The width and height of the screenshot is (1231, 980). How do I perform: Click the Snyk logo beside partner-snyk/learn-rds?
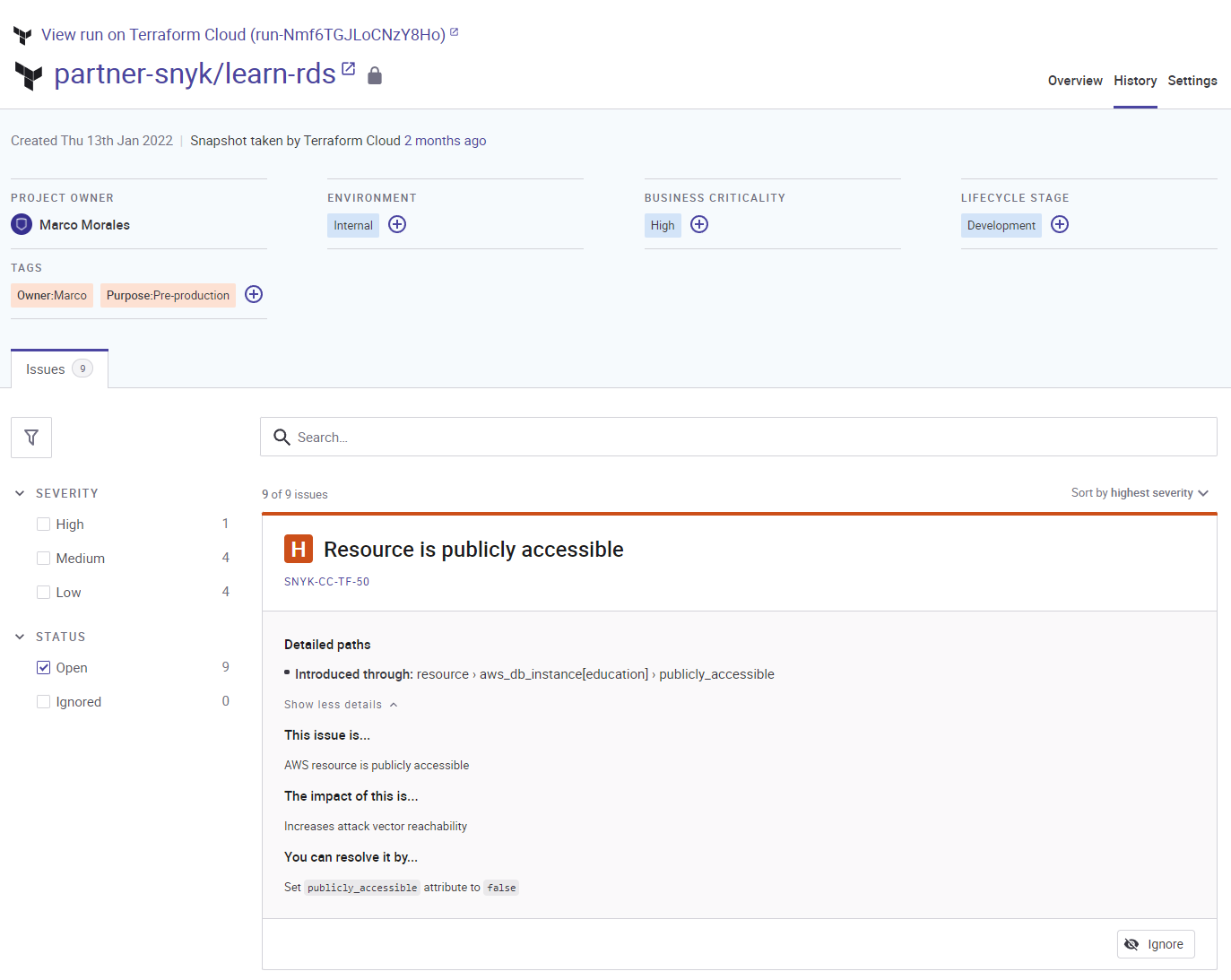(29, 74)
